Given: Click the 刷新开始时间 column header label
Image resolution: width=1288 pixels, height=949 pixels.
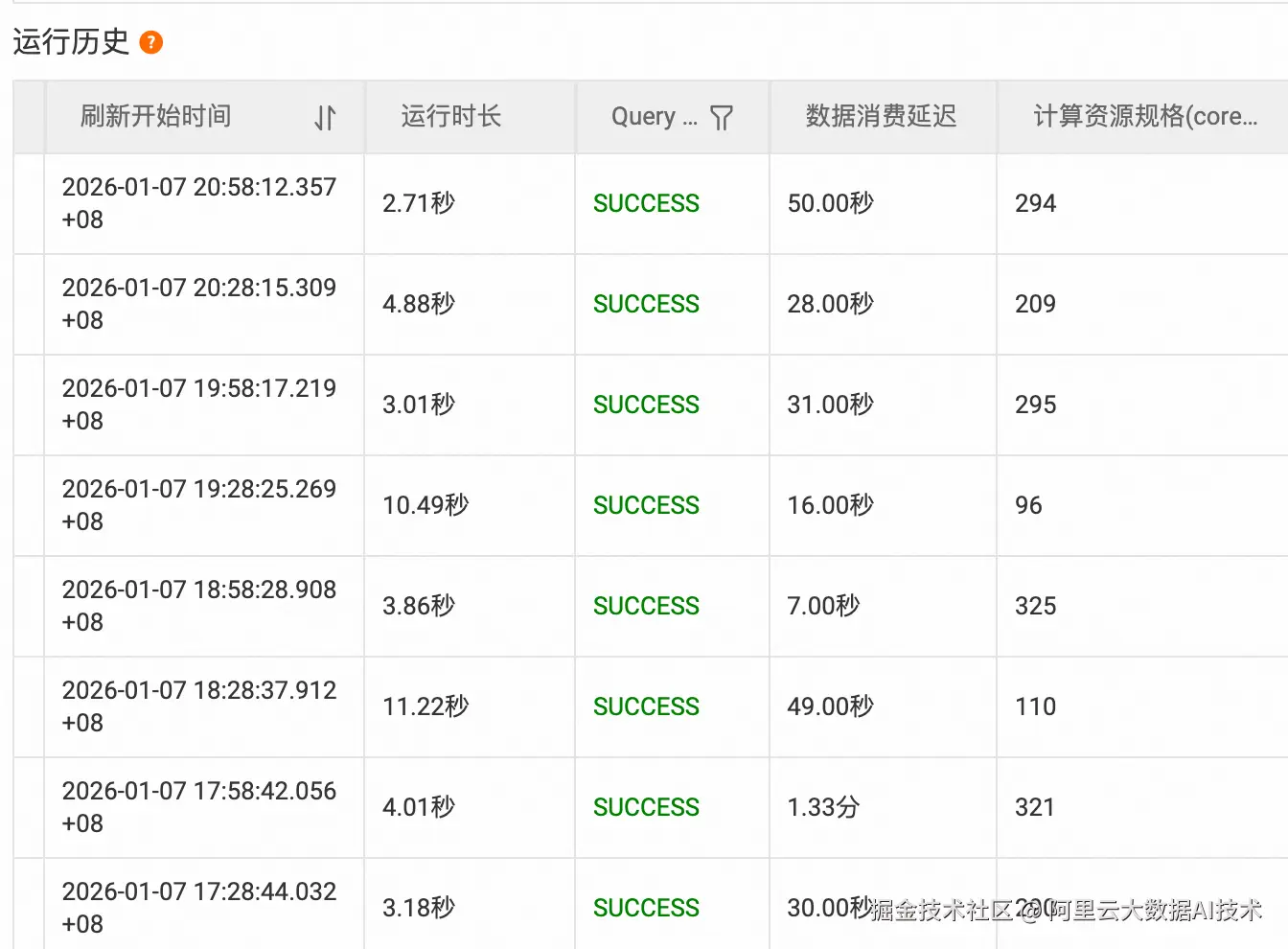Looking at the screenshot, I should tap(156, 117).
